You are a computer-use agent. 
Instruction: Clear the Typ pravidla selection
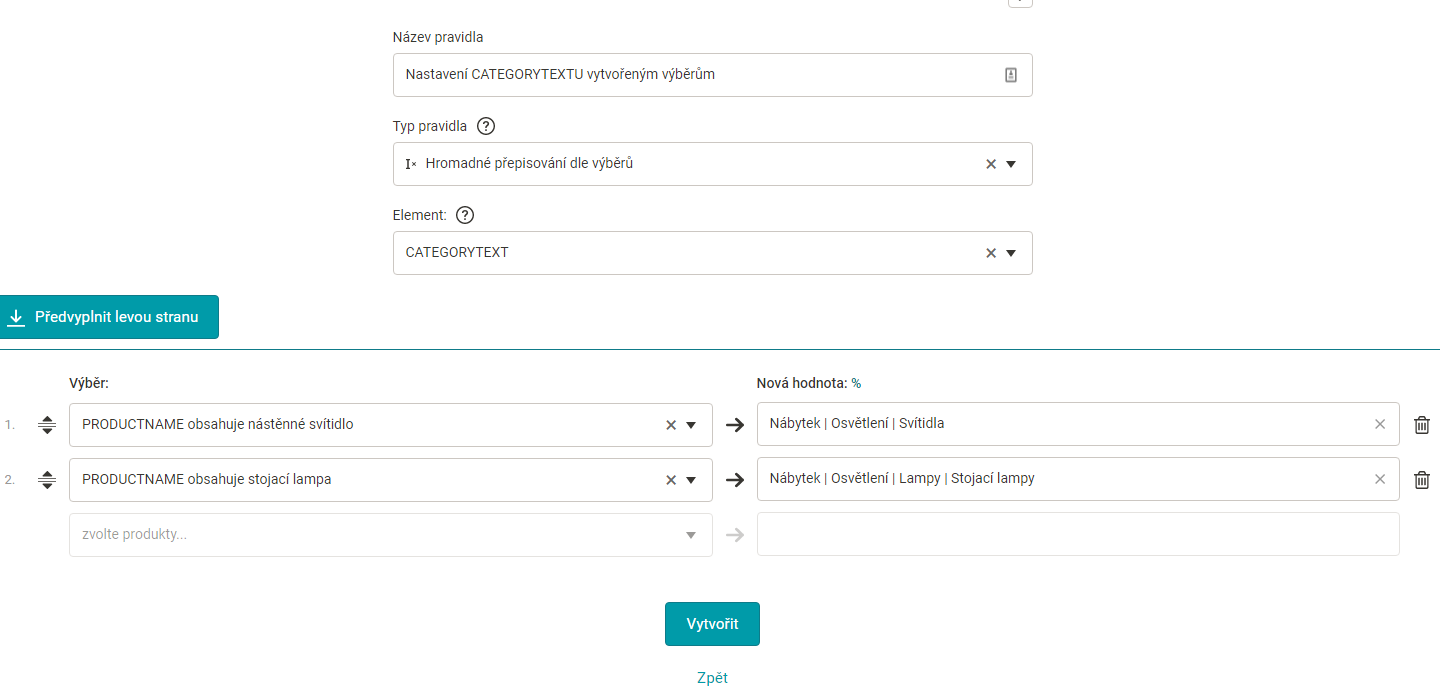click(x=991, y=164)
